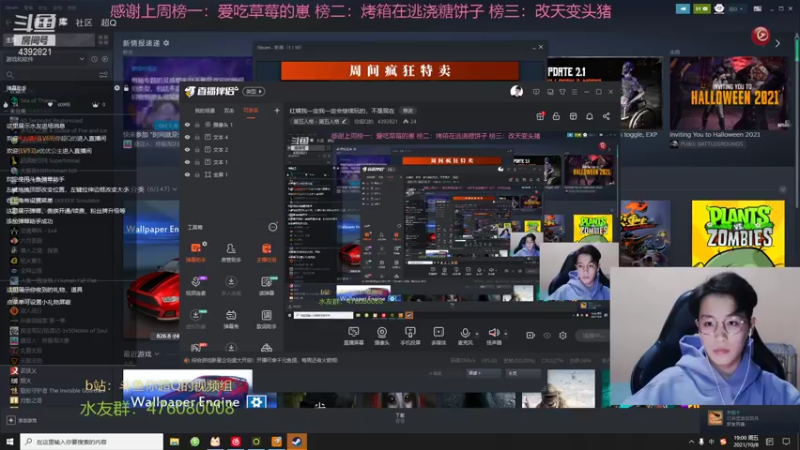This screenshot has width=800, height=450.
Task: Toggle lock on 摄像头 1 source
Action: click(x=197, y=124)
